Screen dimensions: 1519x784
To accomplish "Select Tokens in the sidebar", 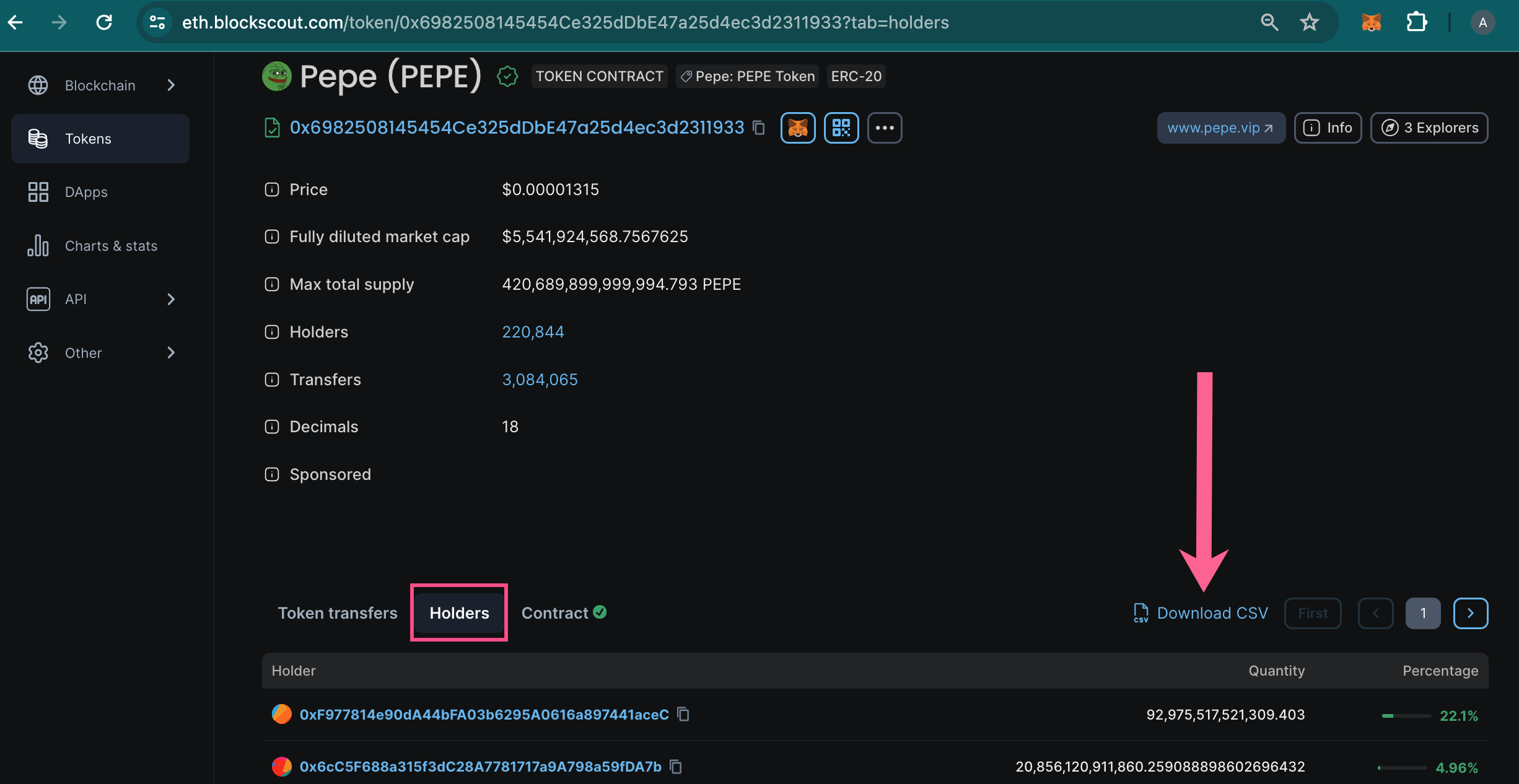I will click(100, 139).
